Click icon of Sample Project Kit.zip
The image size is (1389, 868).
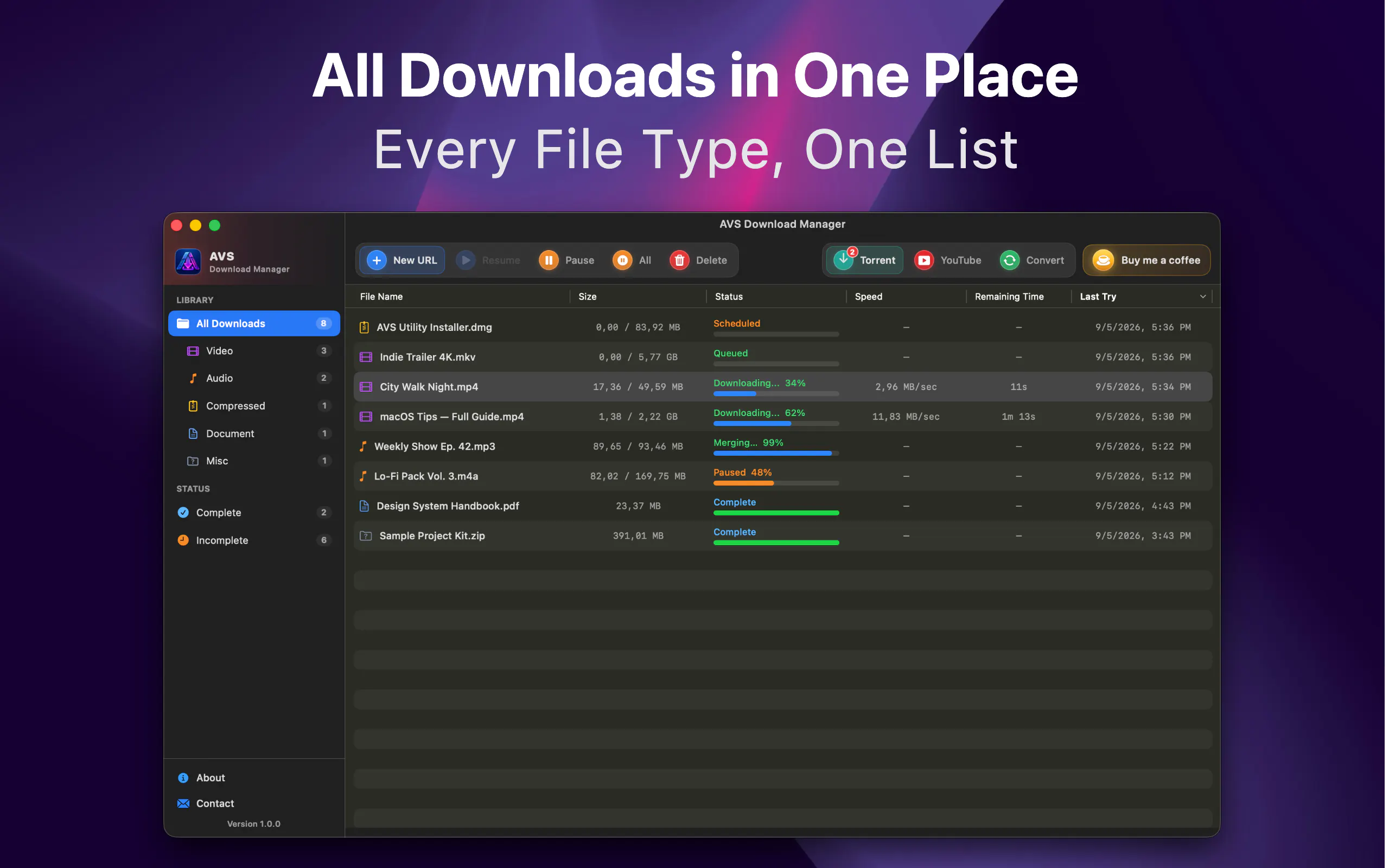366,537
